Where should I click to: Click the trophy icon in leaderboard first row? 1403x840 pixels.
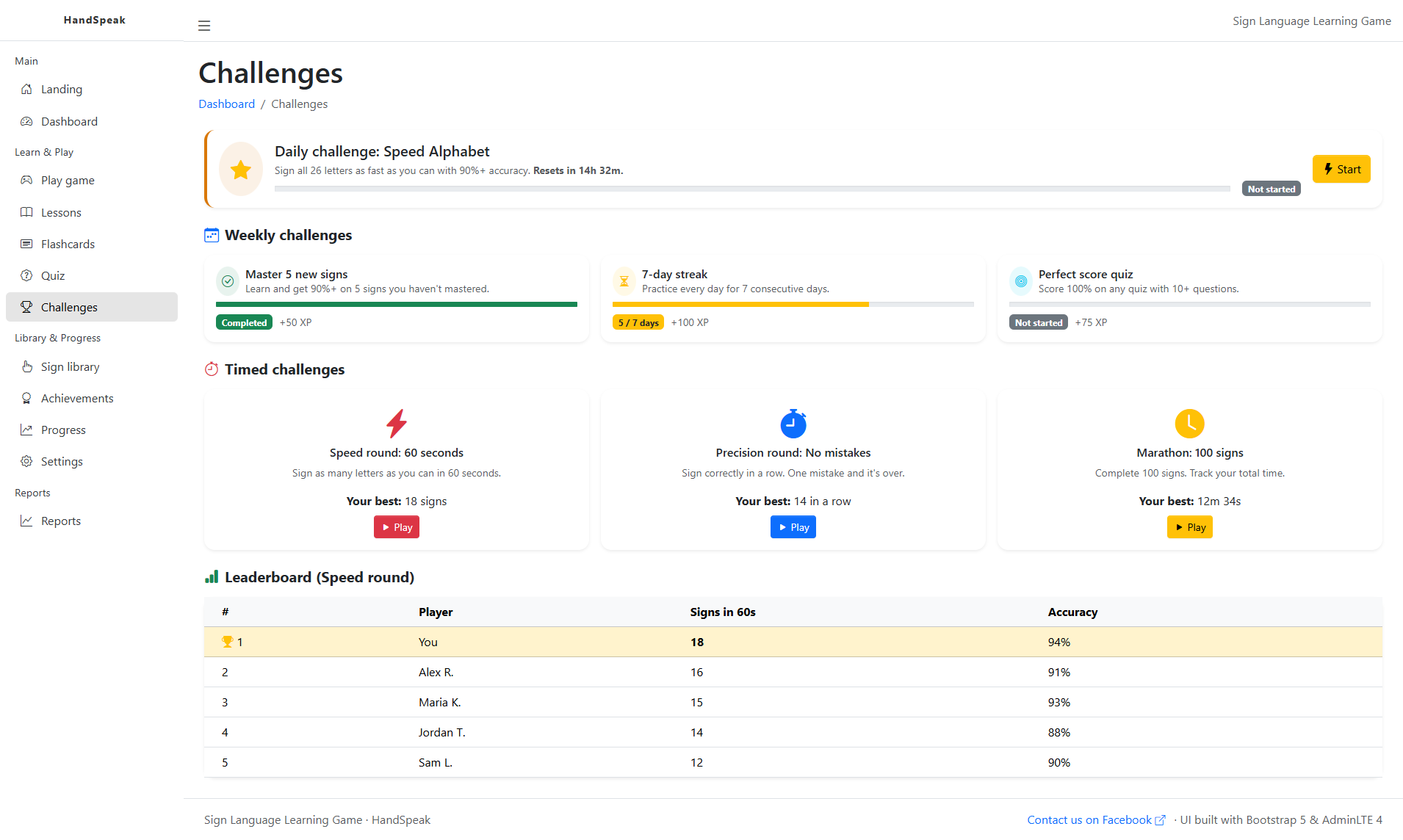click(227, 642)
